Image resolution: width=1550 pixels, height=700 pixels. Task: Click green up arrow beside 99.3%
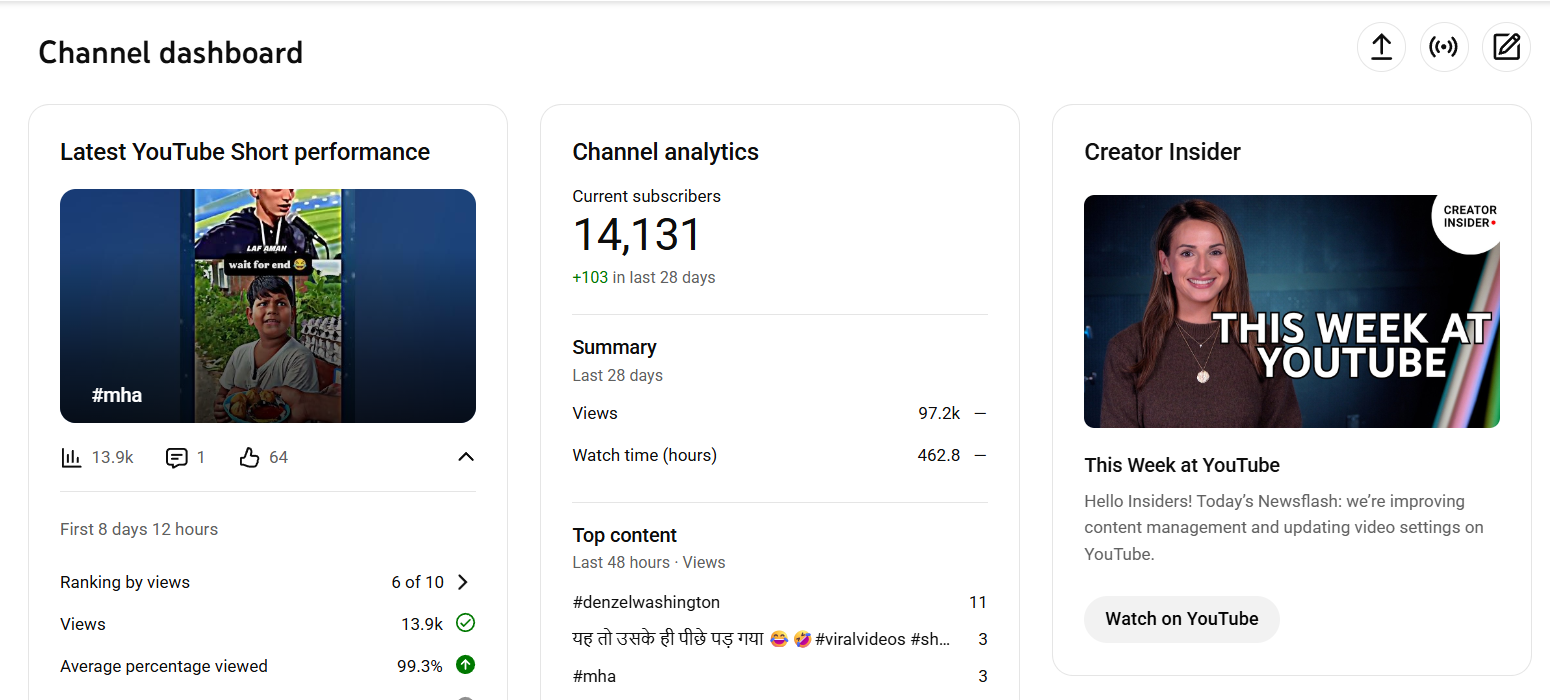tap(465, 665)
